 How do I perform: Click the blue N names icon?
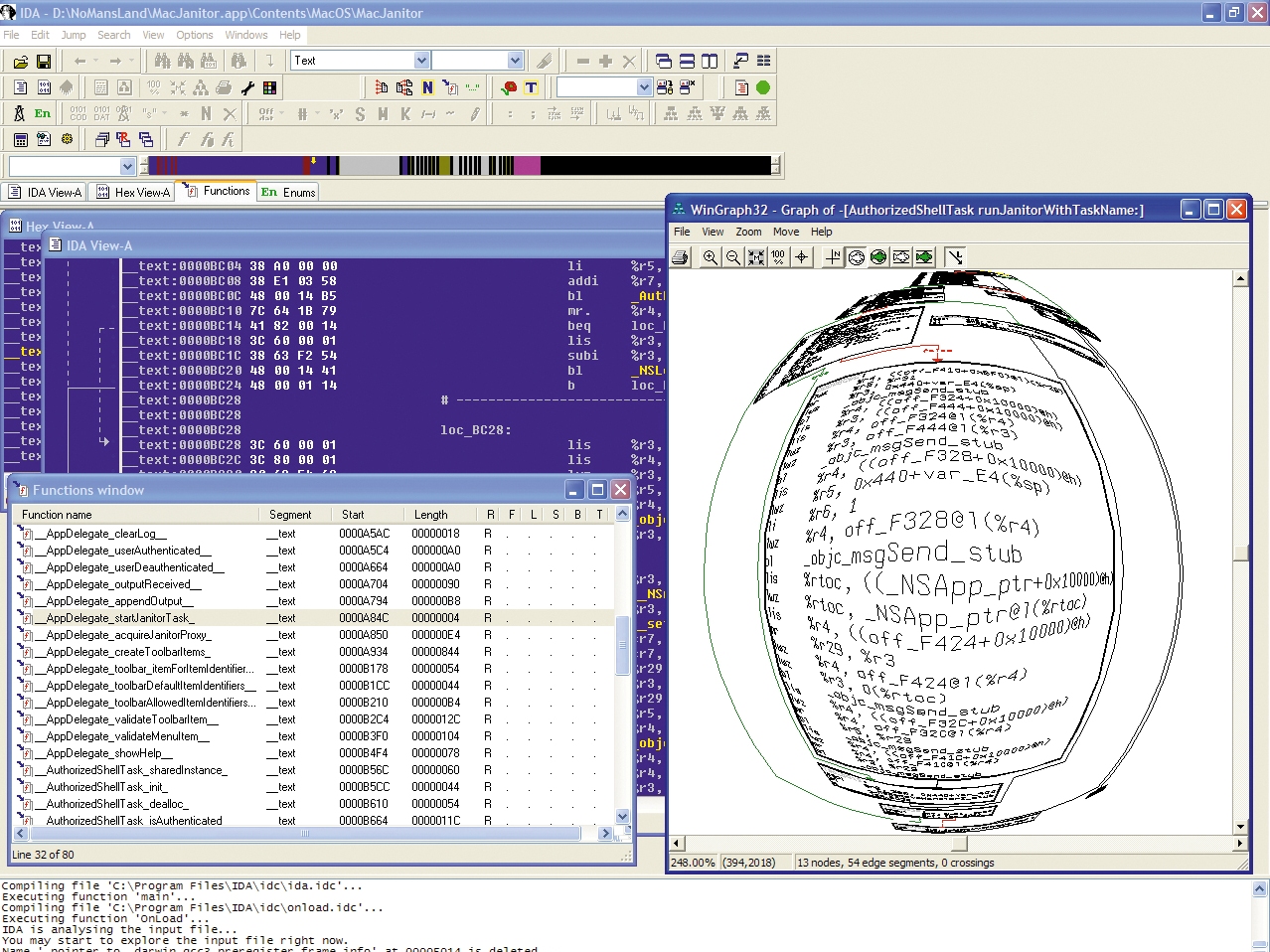pyautogui.click(x=427, y=87)
